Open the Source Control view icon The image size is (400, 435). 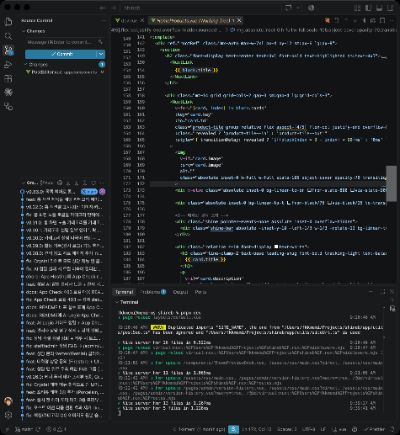(x=8, y=50)
